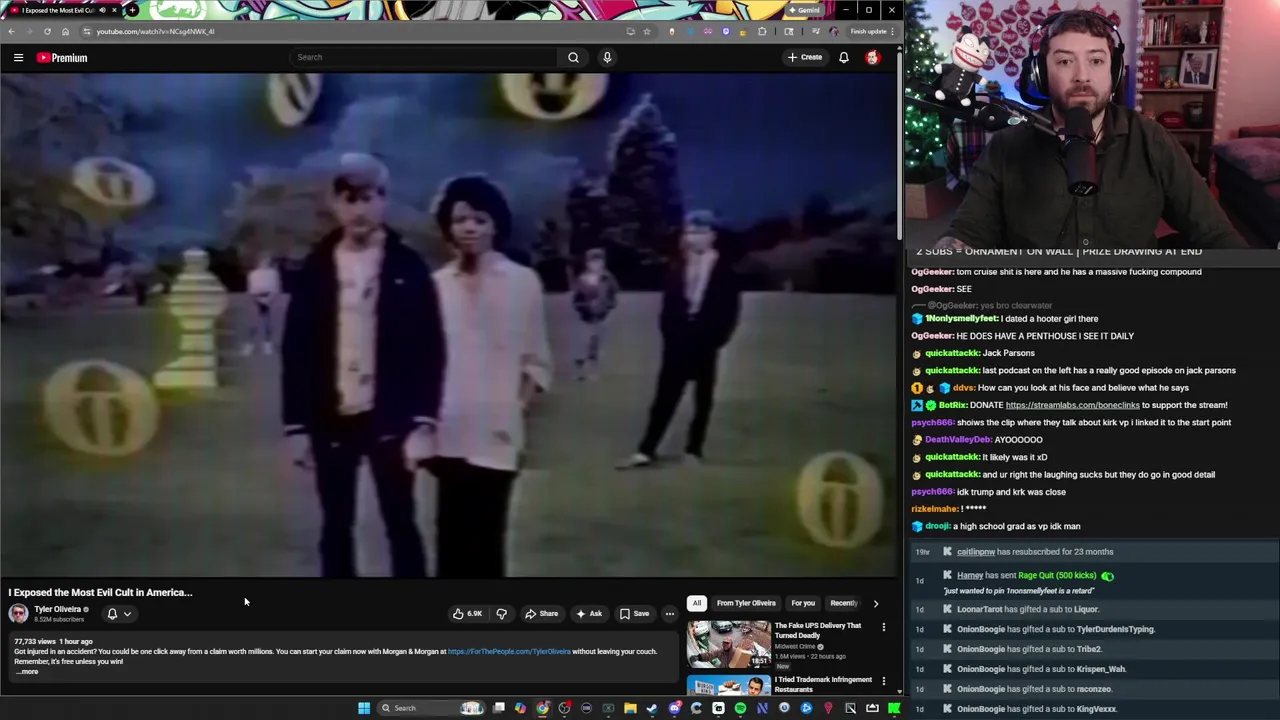Open a new browser tab

pos(132,10)
